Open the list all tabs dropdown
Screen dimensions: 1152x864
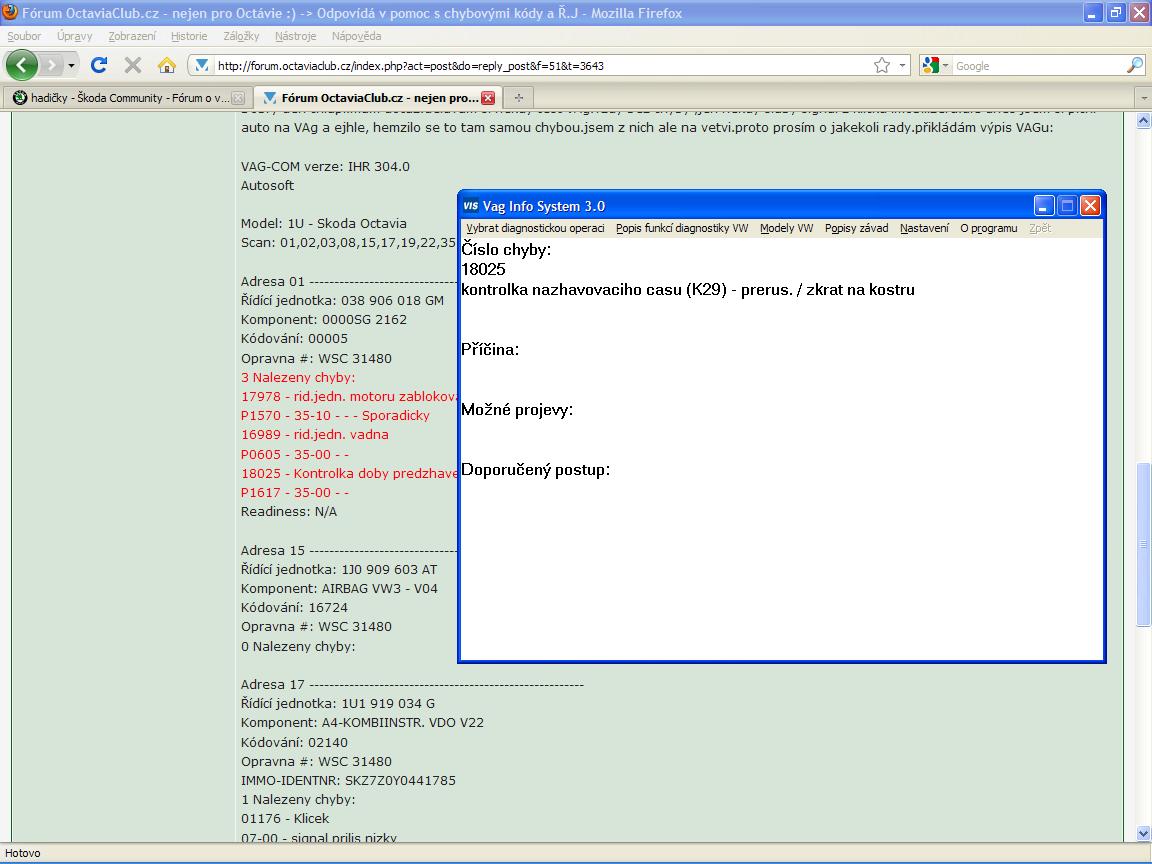pos(1143,98)
